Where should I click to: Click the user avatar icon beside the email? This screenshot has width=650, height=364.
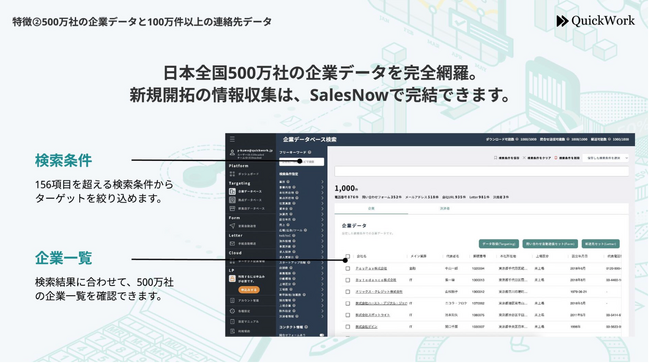(x=232, y=153)
